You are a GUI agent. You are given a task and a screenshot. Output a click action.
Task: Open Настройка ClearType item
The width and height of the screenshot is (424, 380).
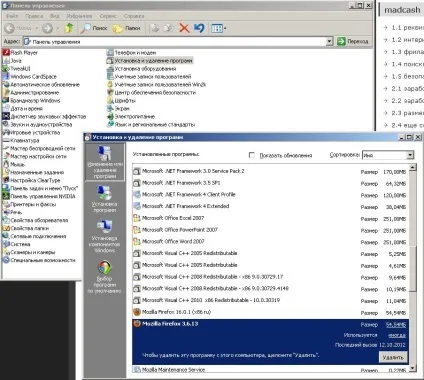pos(31,180)
